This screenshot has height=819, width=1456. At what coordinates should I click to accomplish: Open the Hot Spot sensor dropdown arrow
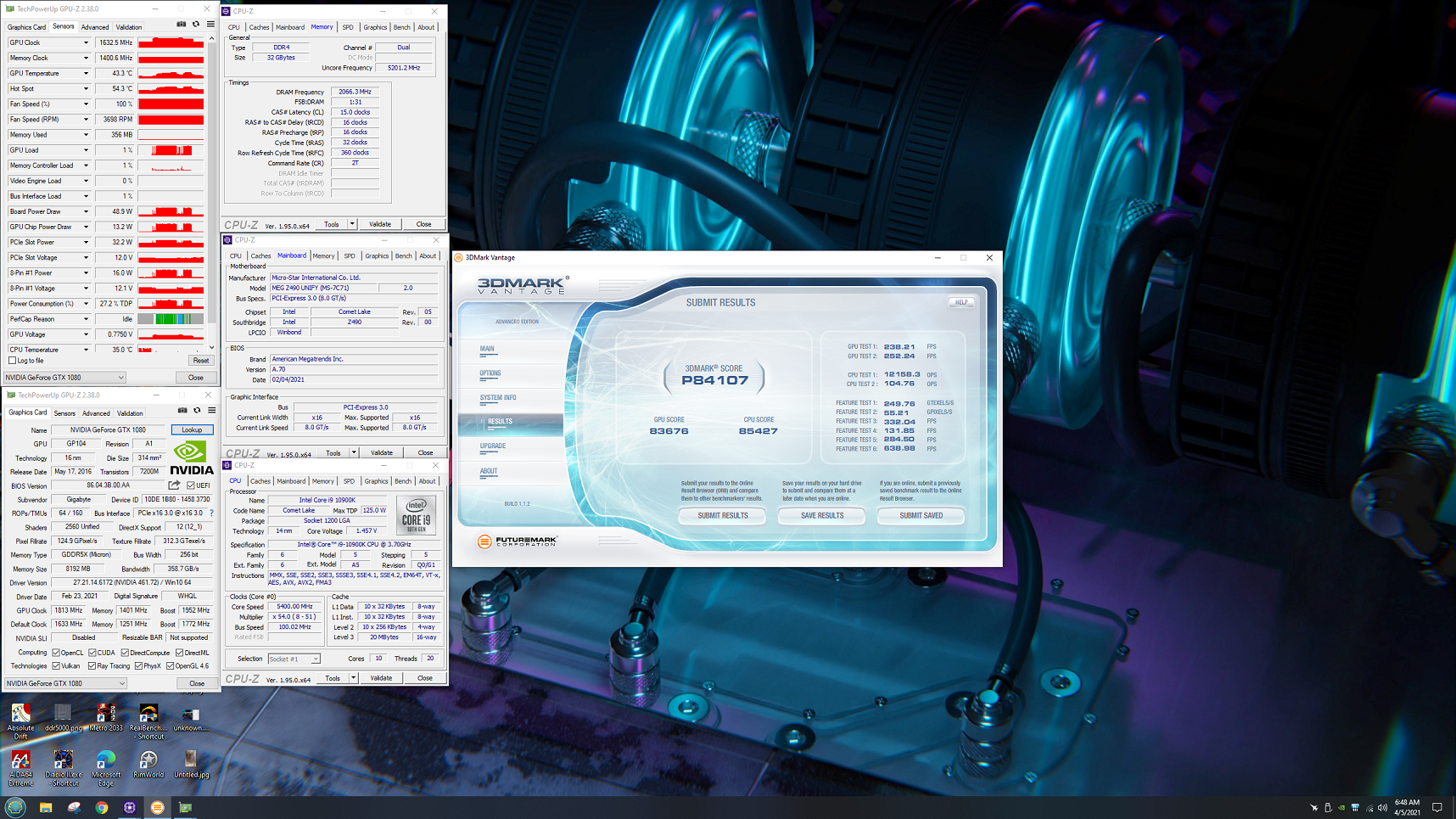pyautogui.click(x=86, y=88)
